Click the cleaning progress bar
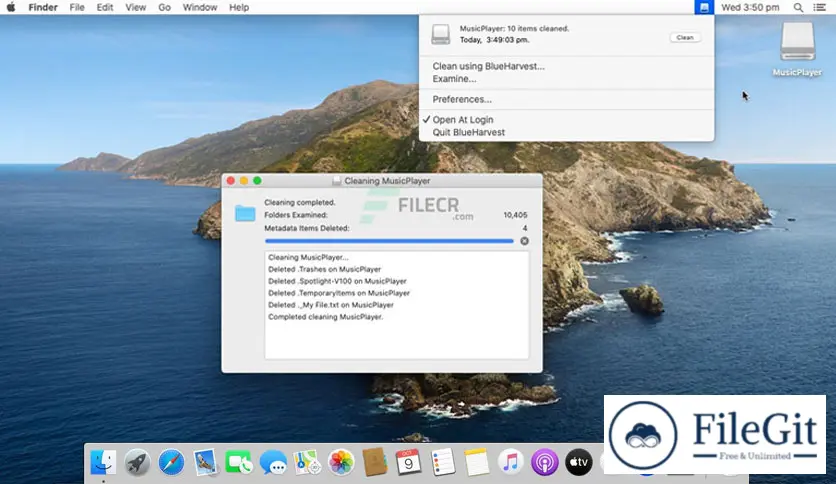This screenshot has height=484, width=836. pos(389,241)
